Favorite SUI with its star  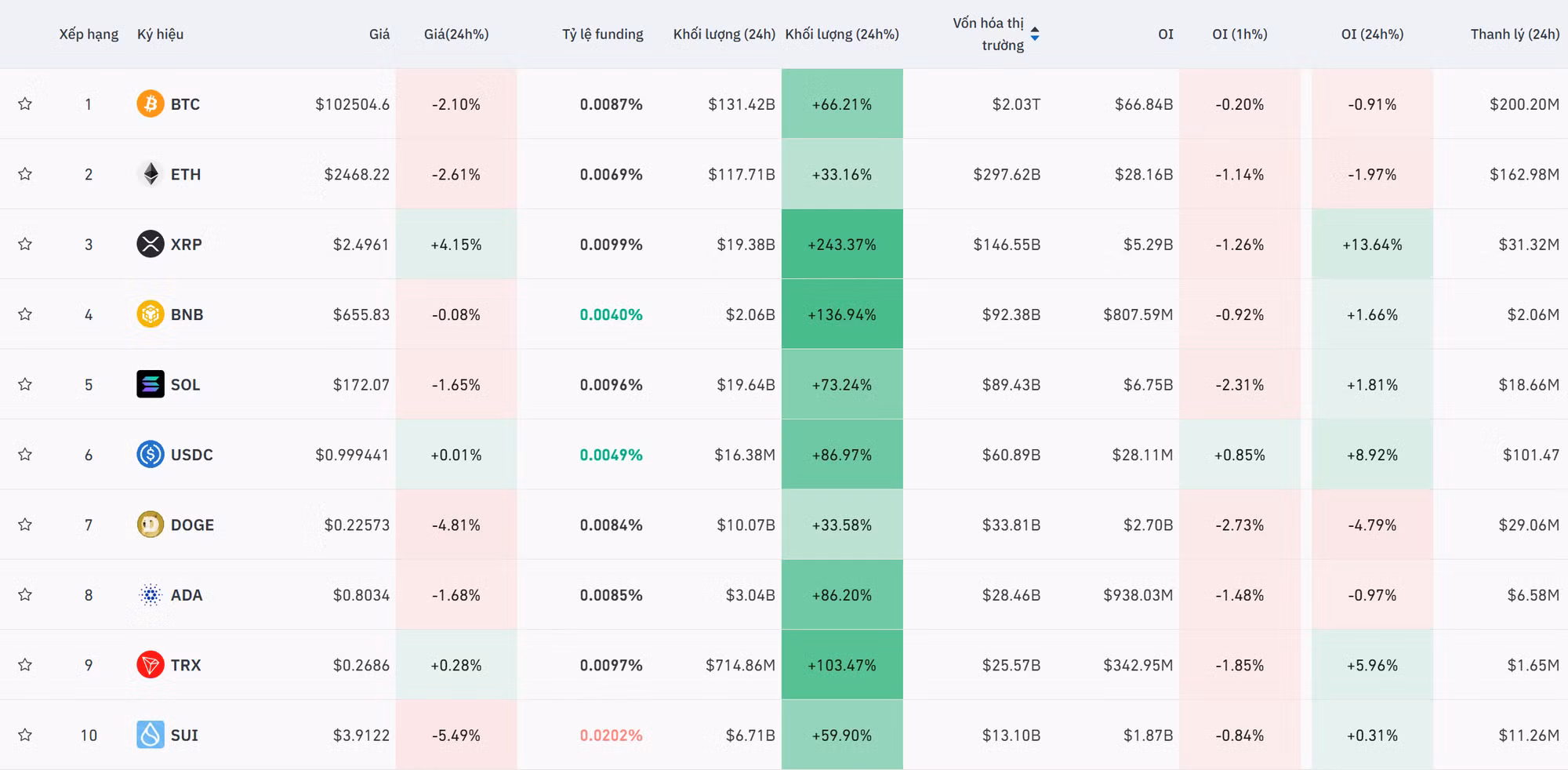tap(25, 735)
